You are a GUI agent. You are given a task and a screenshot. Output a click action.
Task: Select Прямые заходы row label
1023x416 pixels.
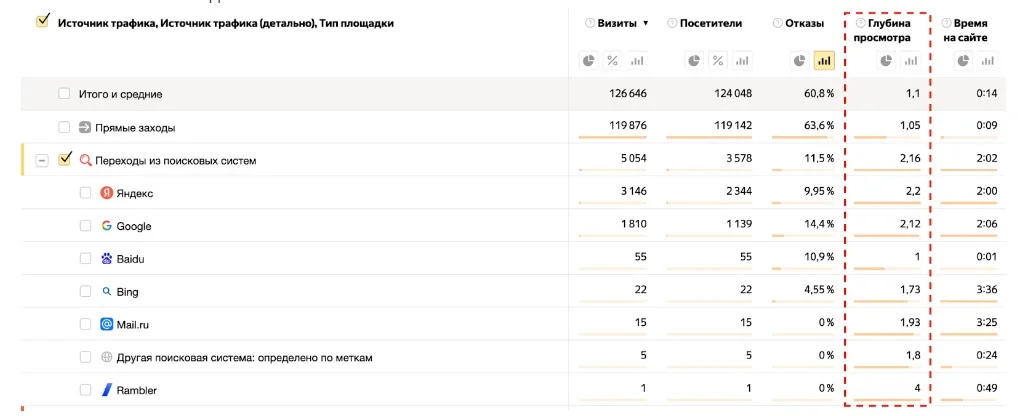pyautogui.click(x=135, y=128)
